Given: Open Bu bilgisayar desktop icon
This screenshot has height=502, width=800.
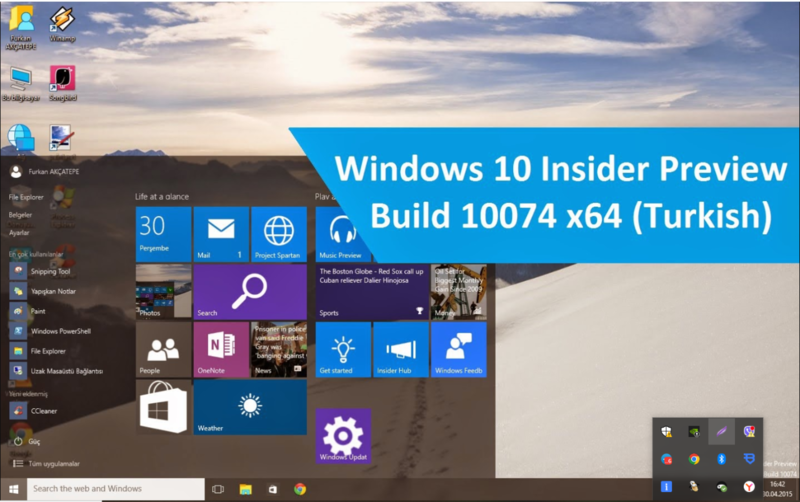Looking at the screenshot, I should [x=21, y=84].
